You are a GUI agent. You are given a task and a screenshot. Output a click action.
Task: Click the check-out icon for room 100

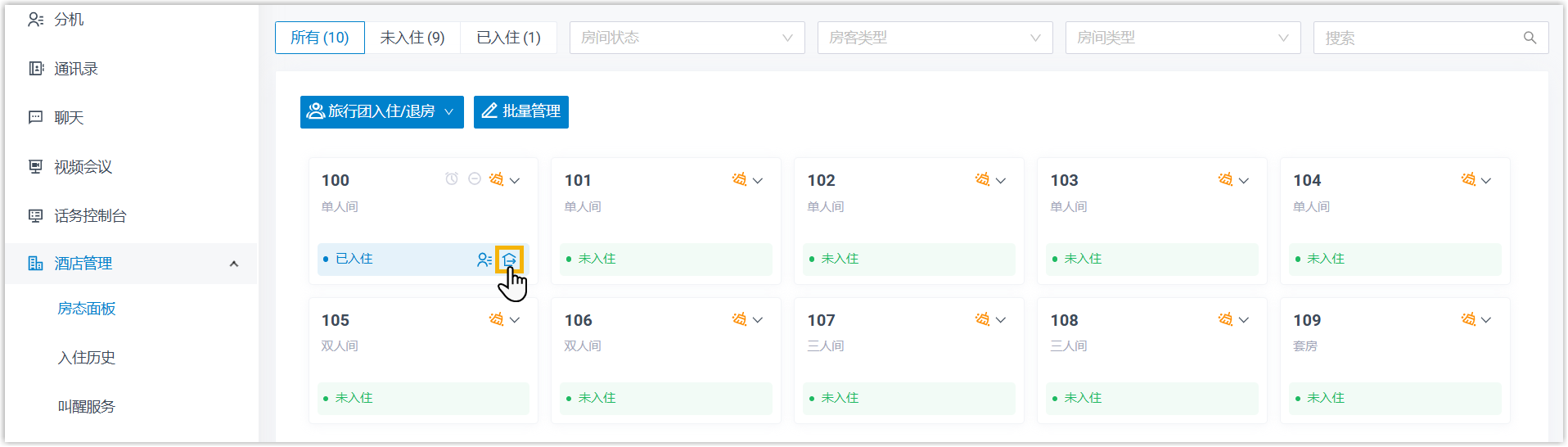(x=509, y=260)
